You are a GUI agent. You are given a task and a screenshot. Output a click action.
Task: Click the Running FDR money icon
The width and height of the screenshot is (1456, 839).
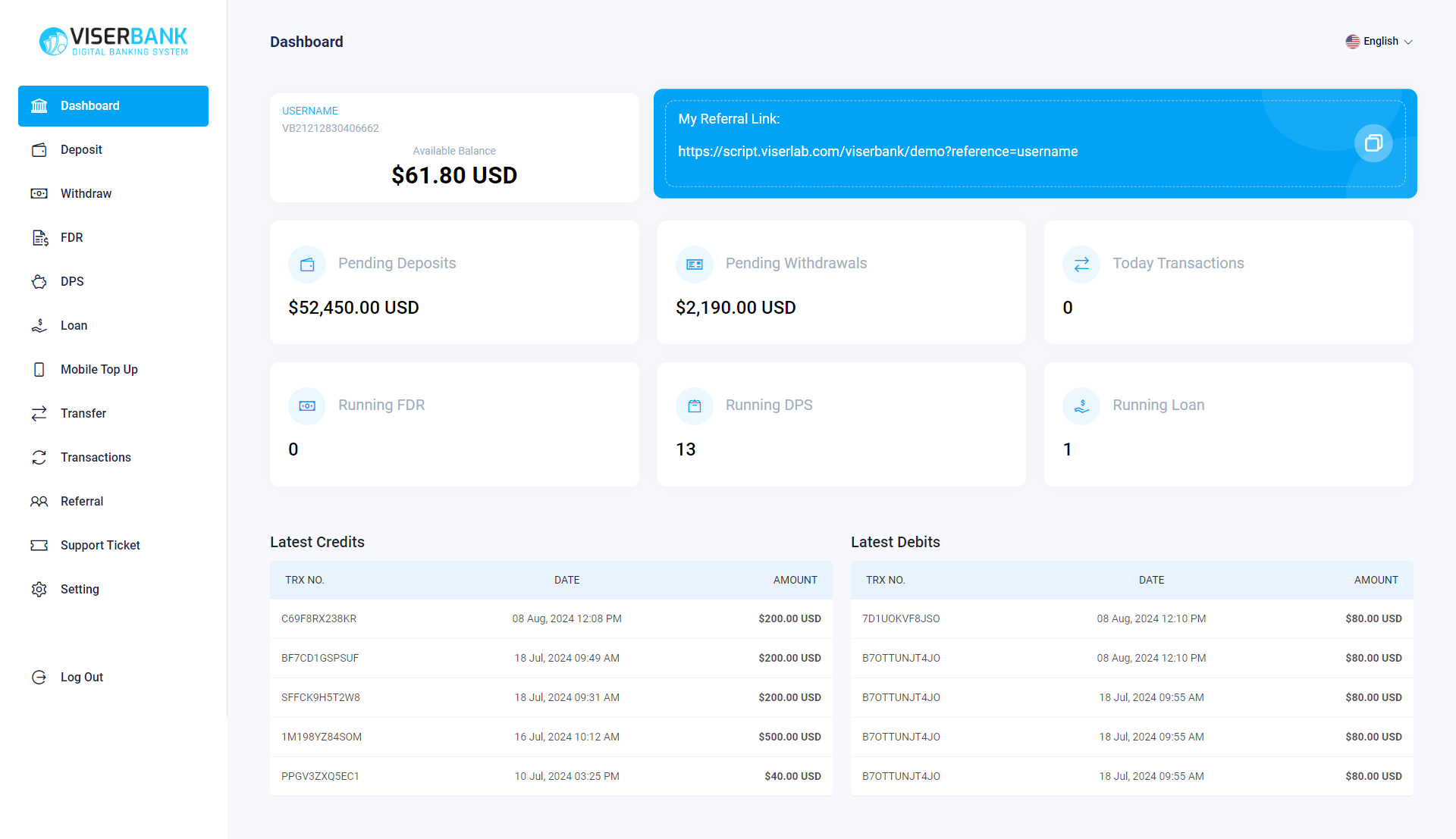click(x=307, y=406)
